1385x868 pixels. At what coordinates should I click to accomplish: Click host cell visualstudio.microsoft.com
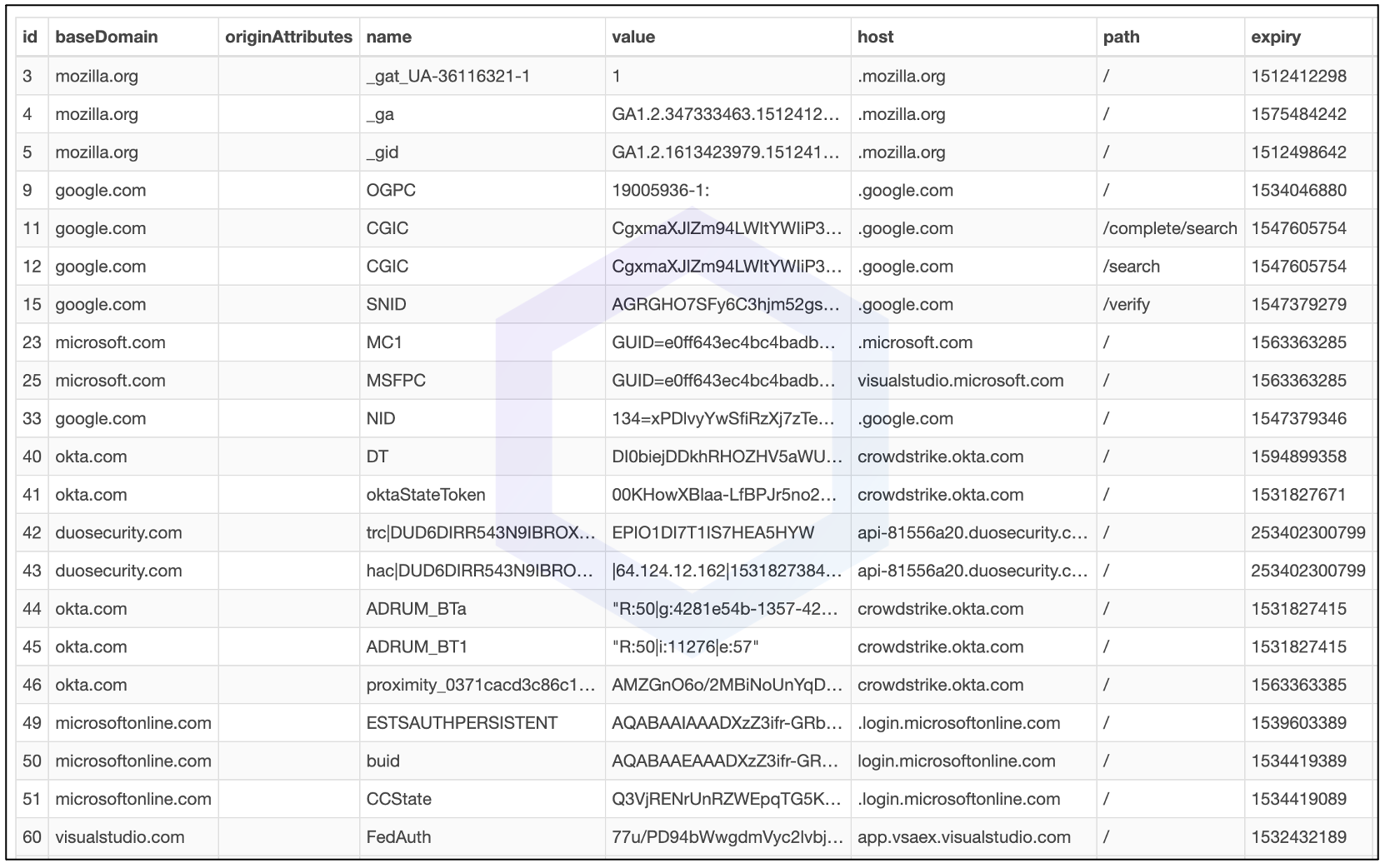(x=960, y=381)
